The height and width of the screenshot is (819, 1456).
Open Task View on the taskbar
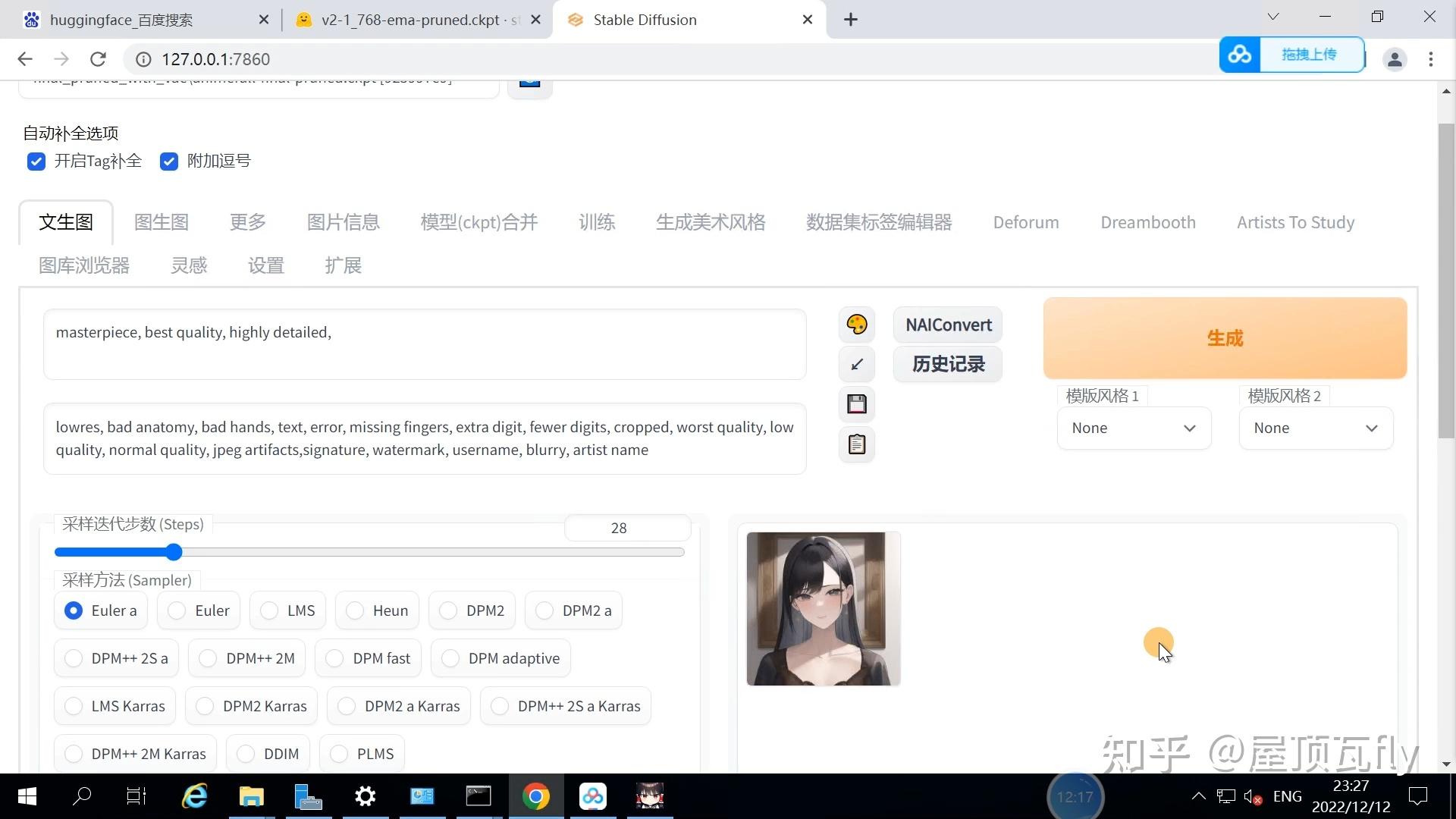136,796
